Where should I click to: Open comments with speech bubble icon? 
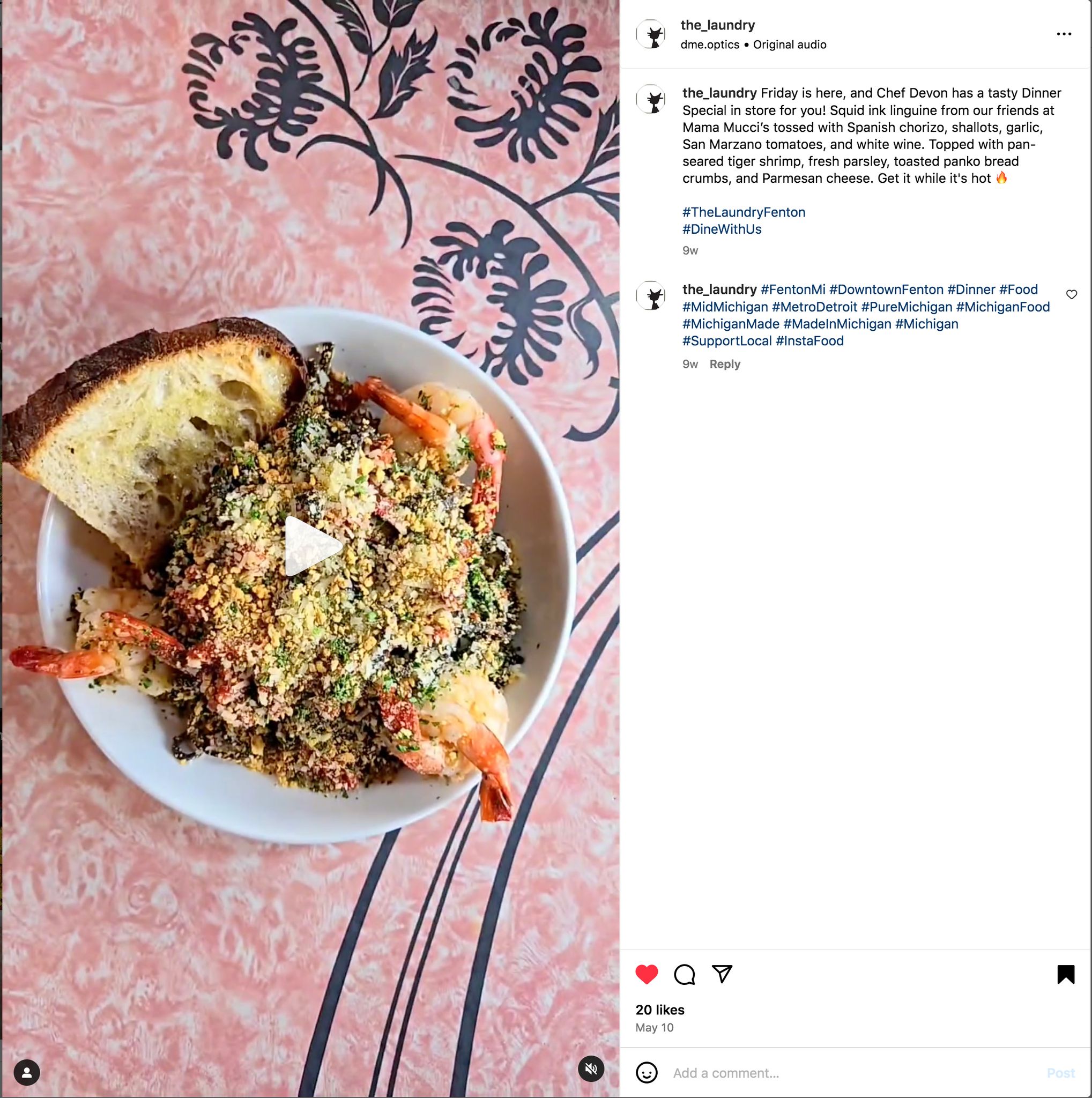pos(684,974)
